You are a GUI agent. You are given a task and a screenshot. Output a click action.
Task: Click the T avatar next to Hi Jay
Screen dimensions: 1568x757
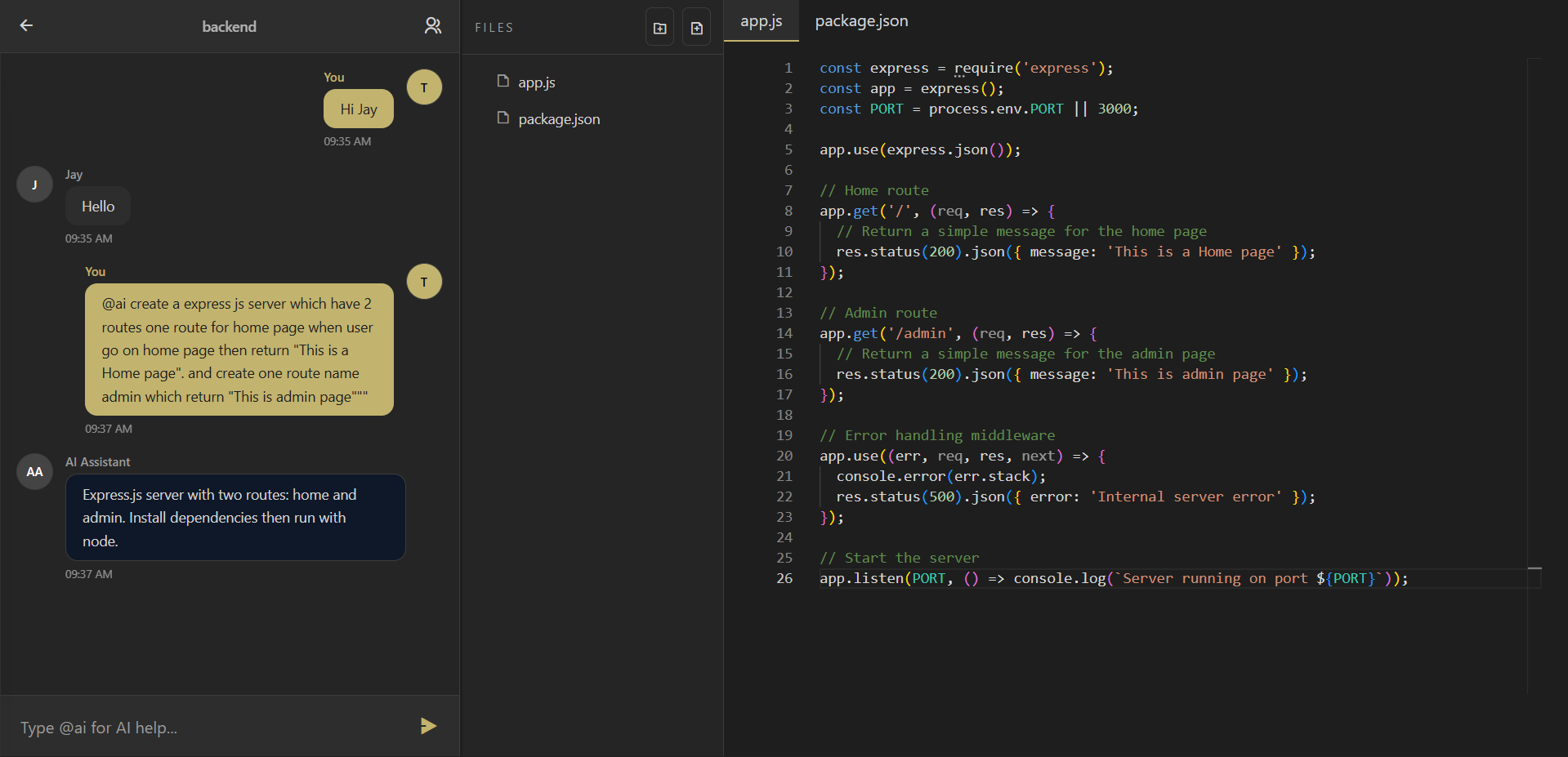click(x=424, y=87)
